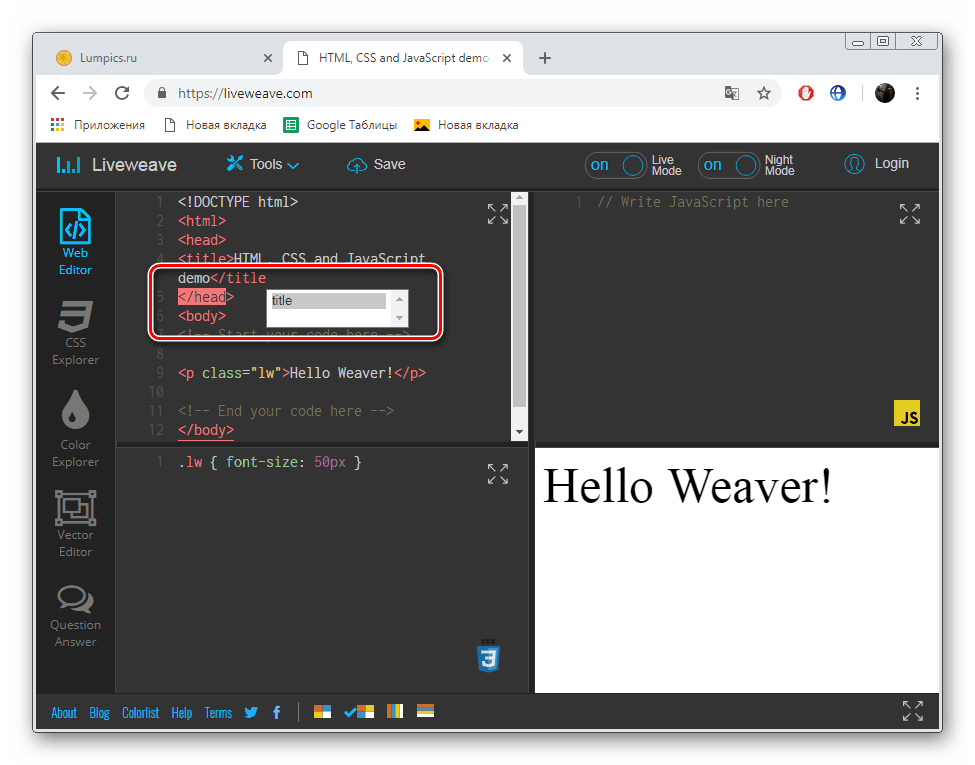Open the Colorlist footer link

point(141,713)
